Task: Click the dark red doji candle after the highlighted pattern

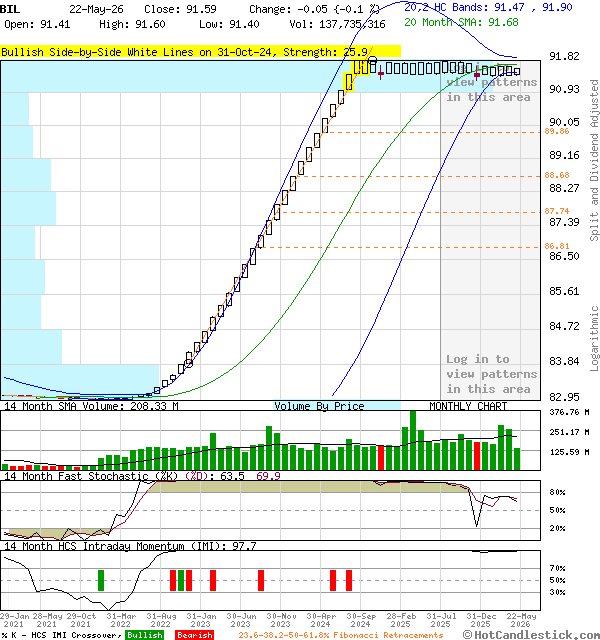Action: (380, 73)
